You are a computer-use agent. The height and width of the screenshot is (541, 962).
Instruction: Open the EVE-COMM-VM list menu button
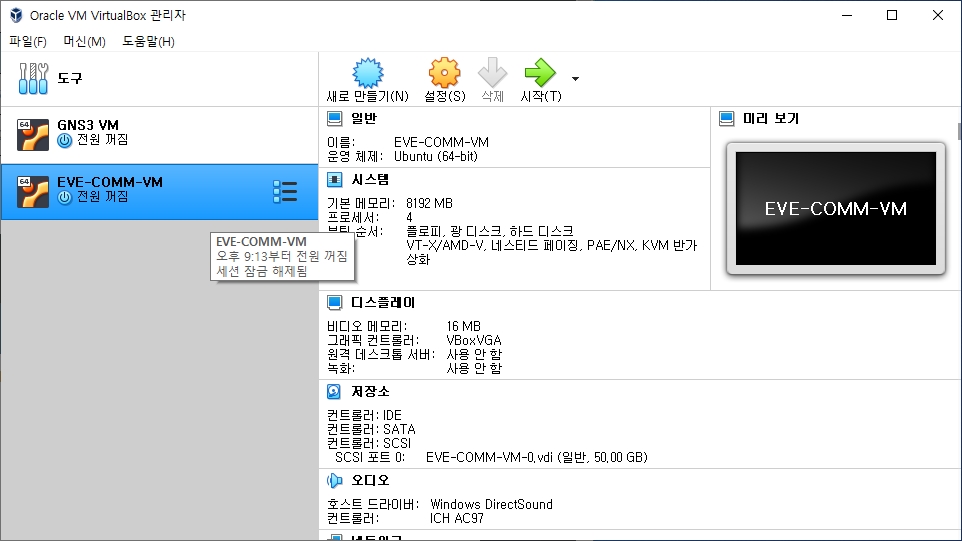click(285, 192)
